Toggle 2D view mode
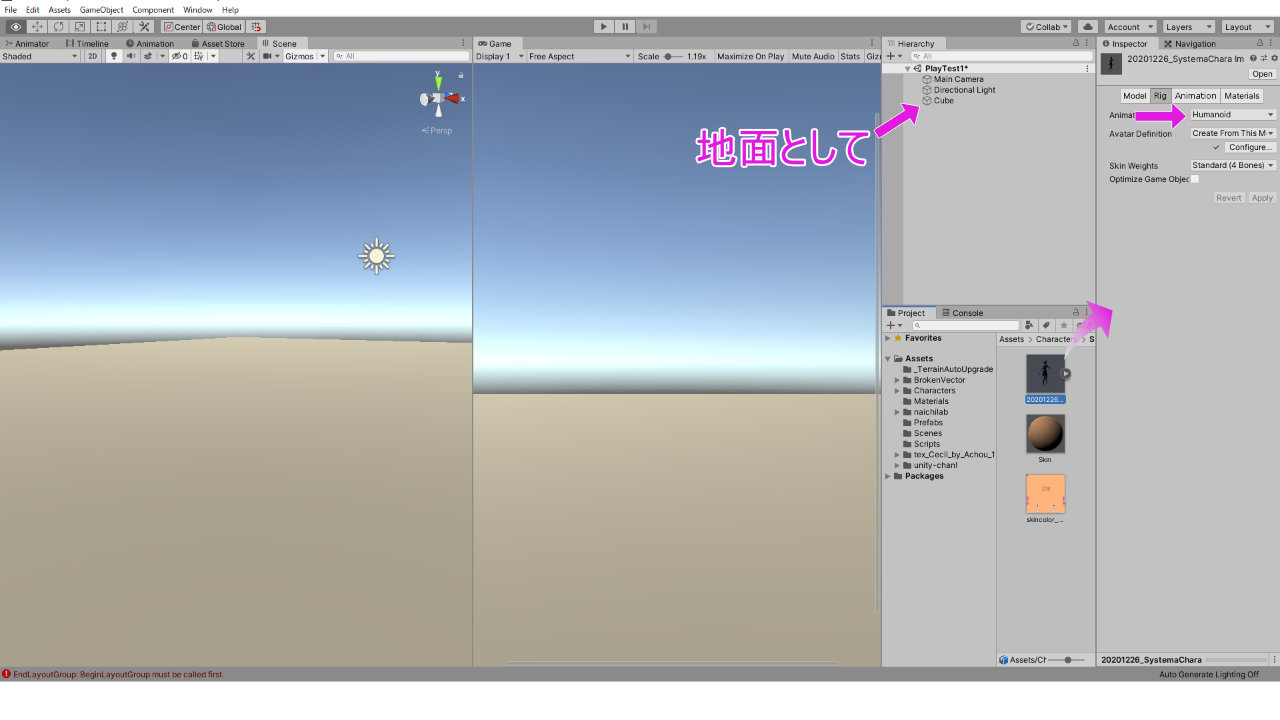 click(92, 56)
